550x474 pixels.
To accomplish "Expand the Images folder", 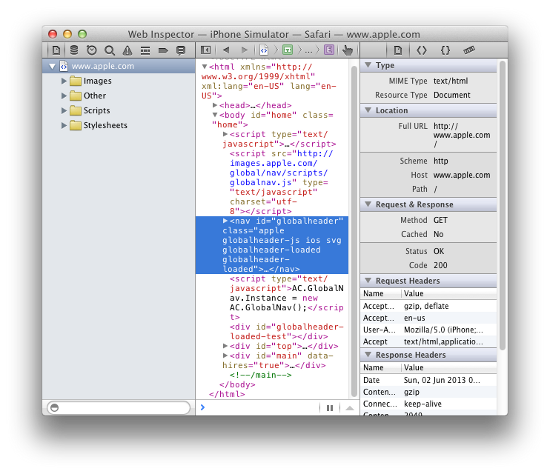I will [x=63, y=81].
